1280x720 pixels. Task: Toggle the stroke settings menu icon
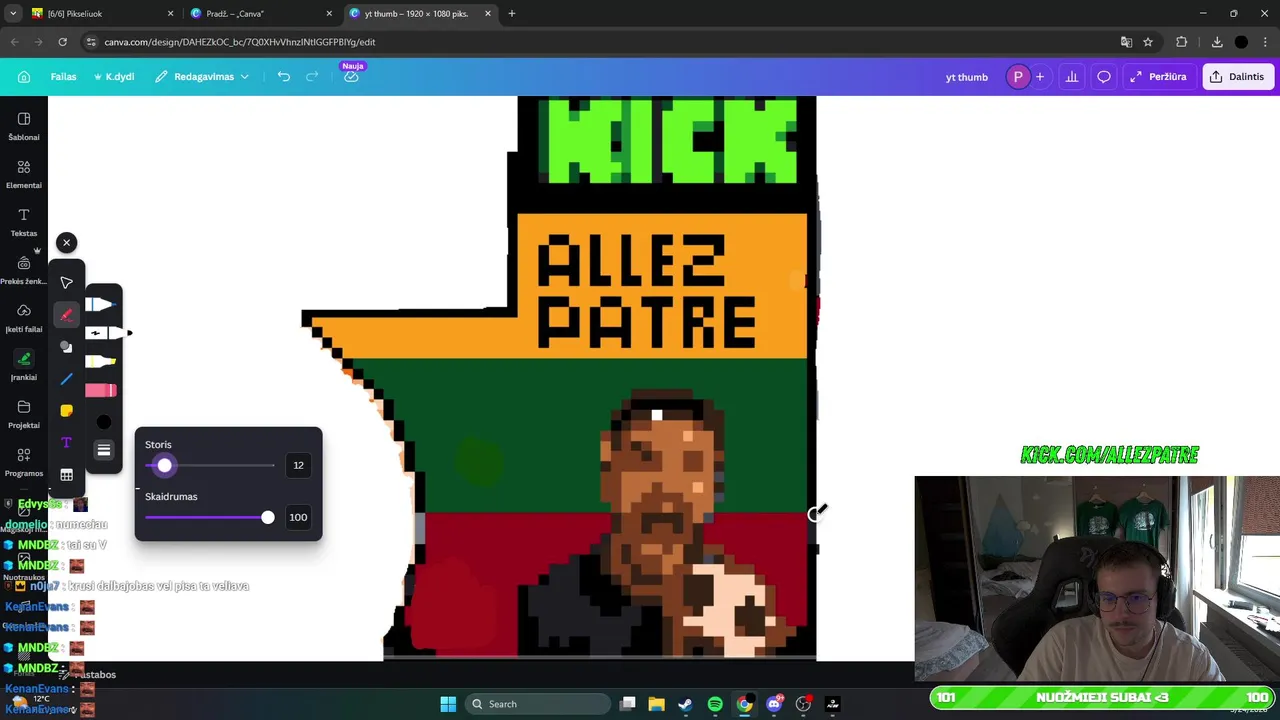[x=103, y=450]
